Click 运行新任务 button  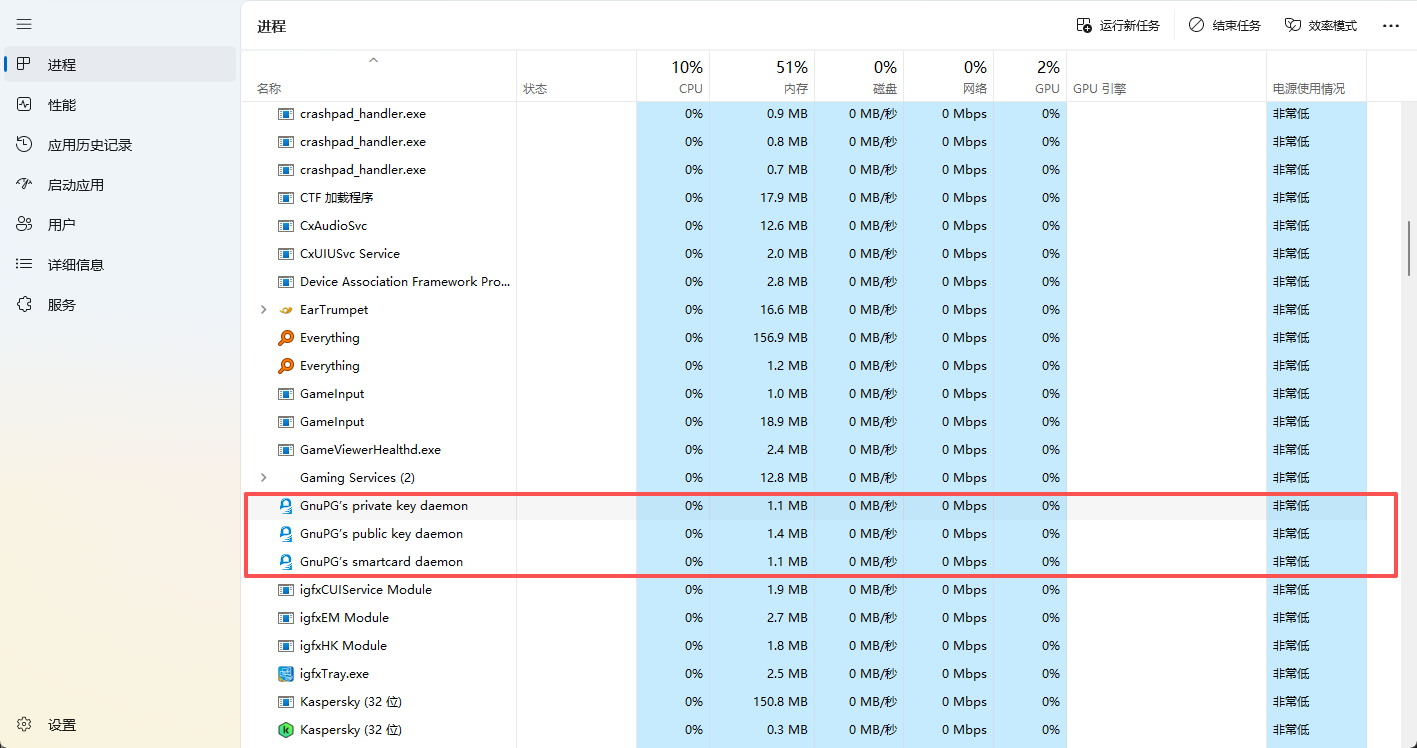point(1118,25)
